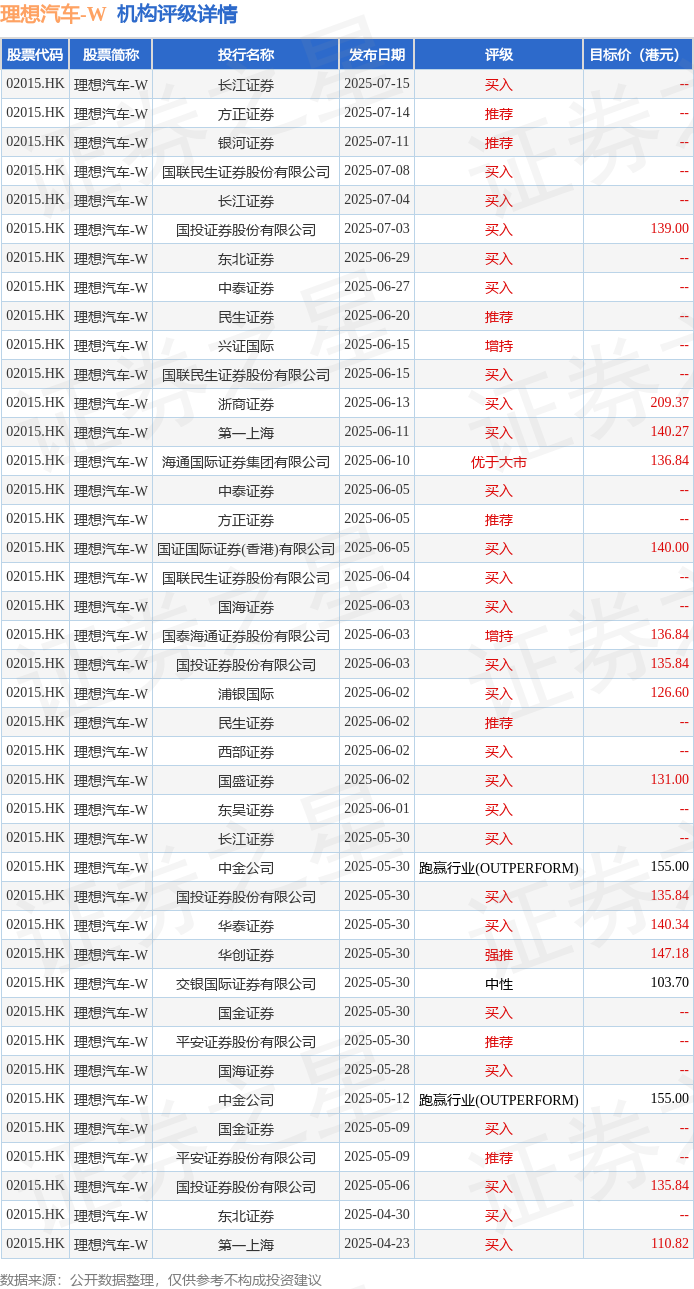Click the date cell 2025-05-28
The image size is (694, 1289).
pyautogui.click(x=377, y=1070)
